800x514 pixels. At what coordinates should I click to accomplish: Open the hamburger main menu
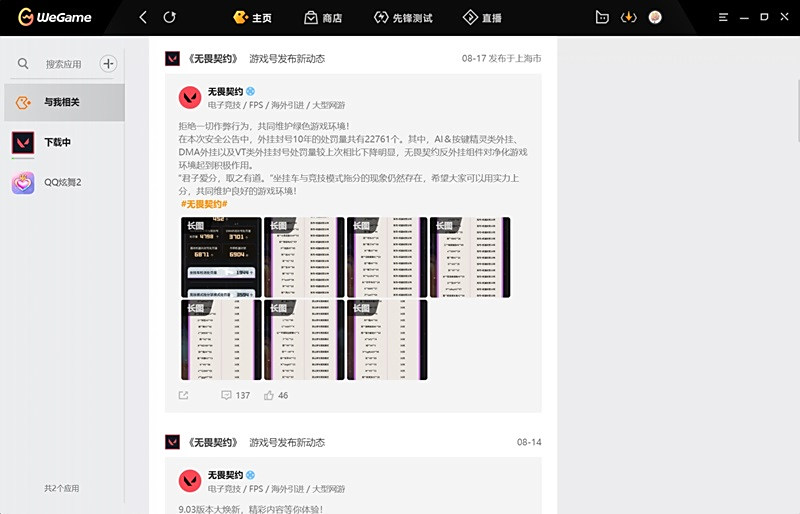[724, 17]
